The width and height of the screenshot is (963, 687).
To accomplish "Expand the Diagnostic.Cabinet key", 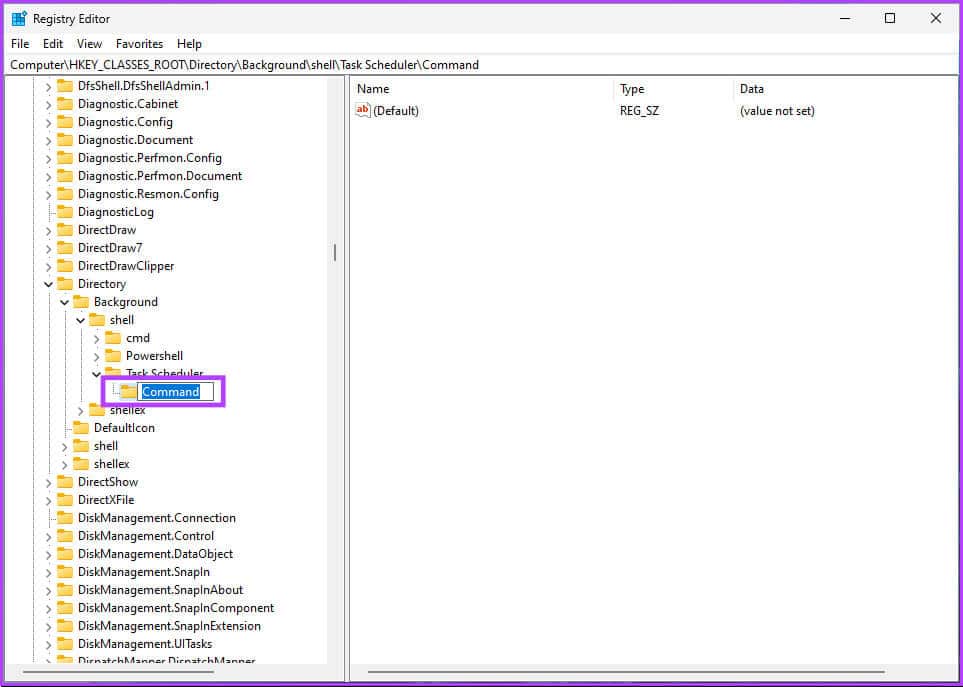I will click(x=49, y=104).
